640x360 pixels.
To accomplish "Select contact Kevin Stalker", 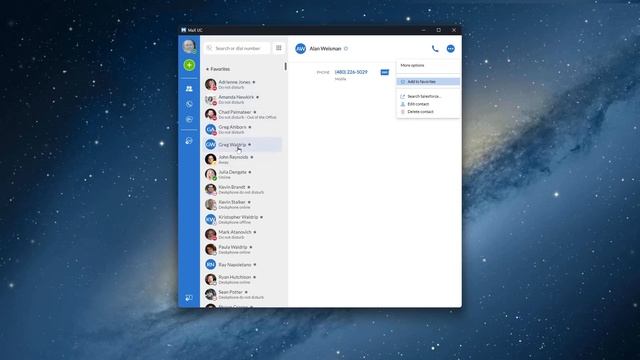I will point(243,204).
